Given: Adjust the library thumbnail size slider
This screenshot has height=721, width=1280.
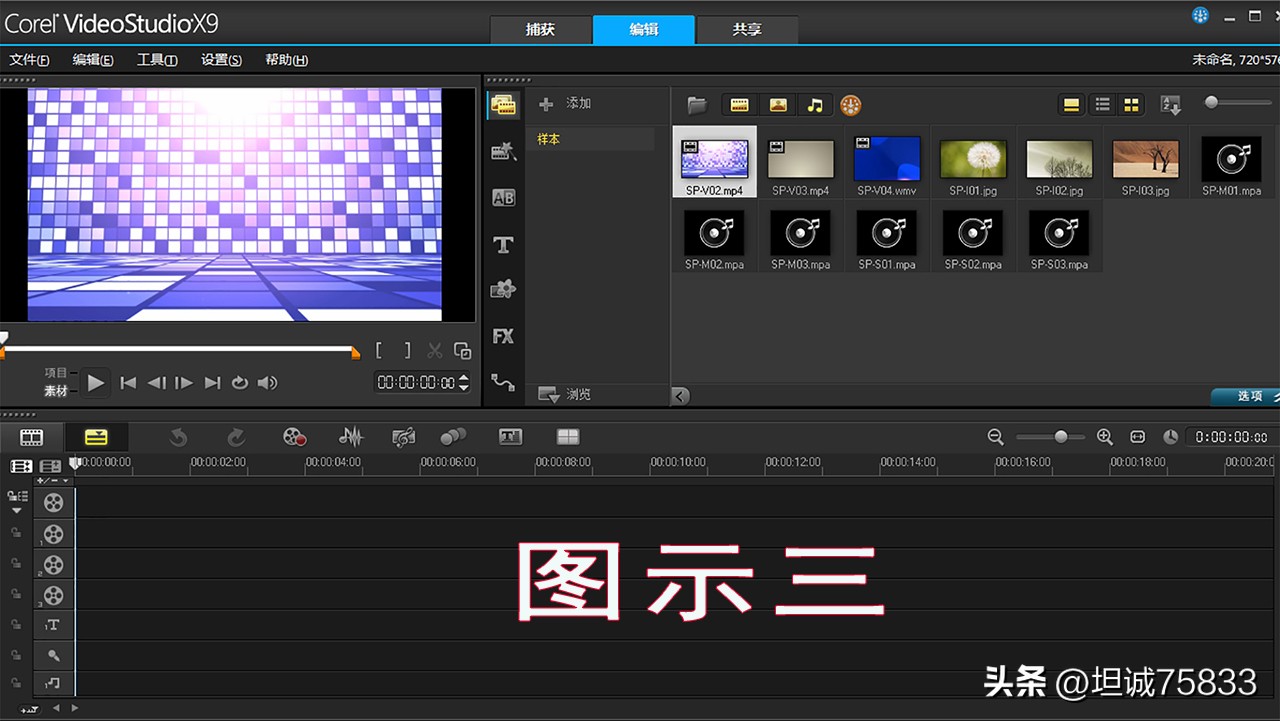Looking at the screenshot, I should tap(1212, 102).
